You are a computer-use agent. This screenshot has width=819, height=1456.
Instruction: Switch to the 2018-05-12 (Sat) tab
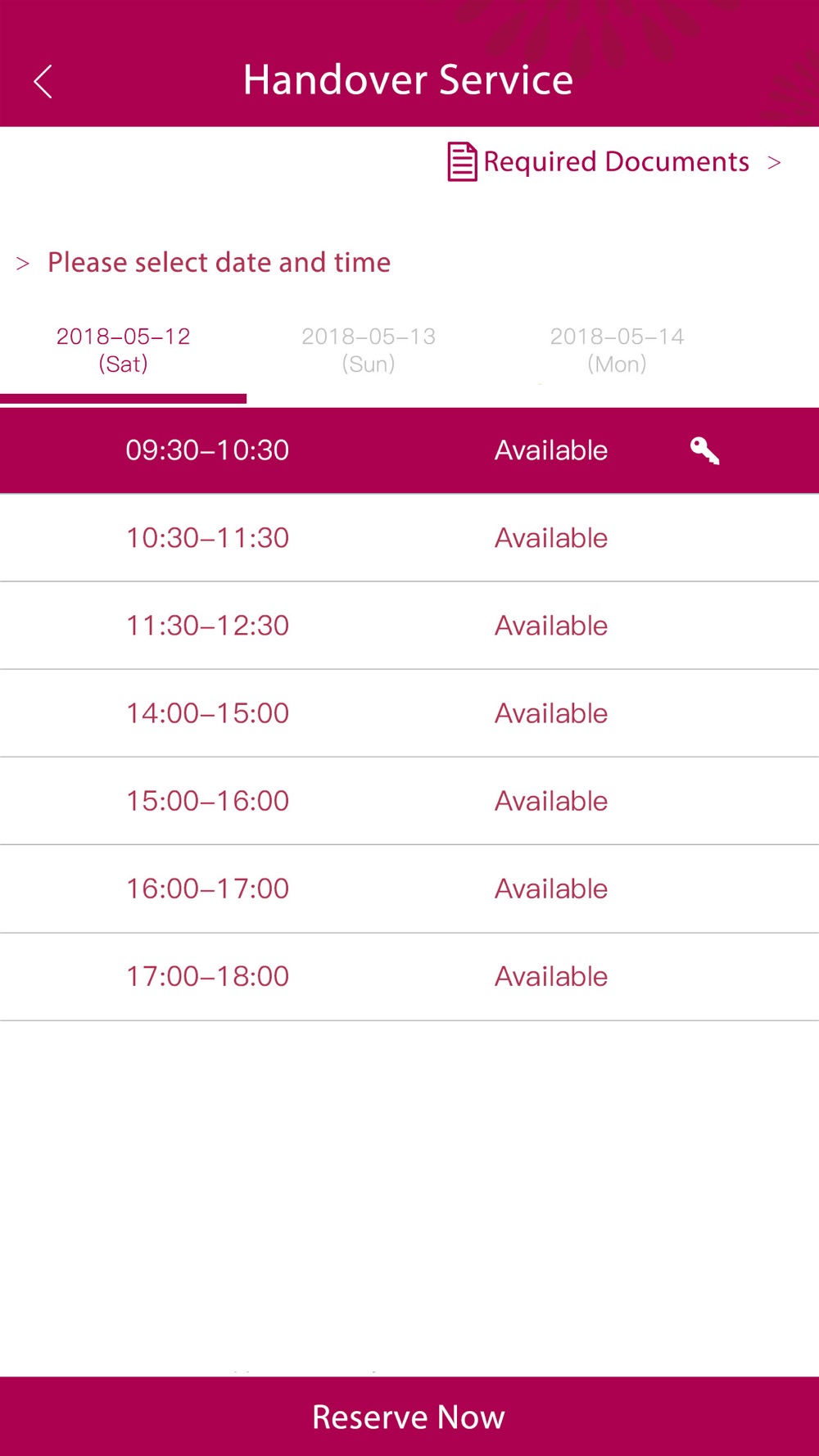pos(123,350)
